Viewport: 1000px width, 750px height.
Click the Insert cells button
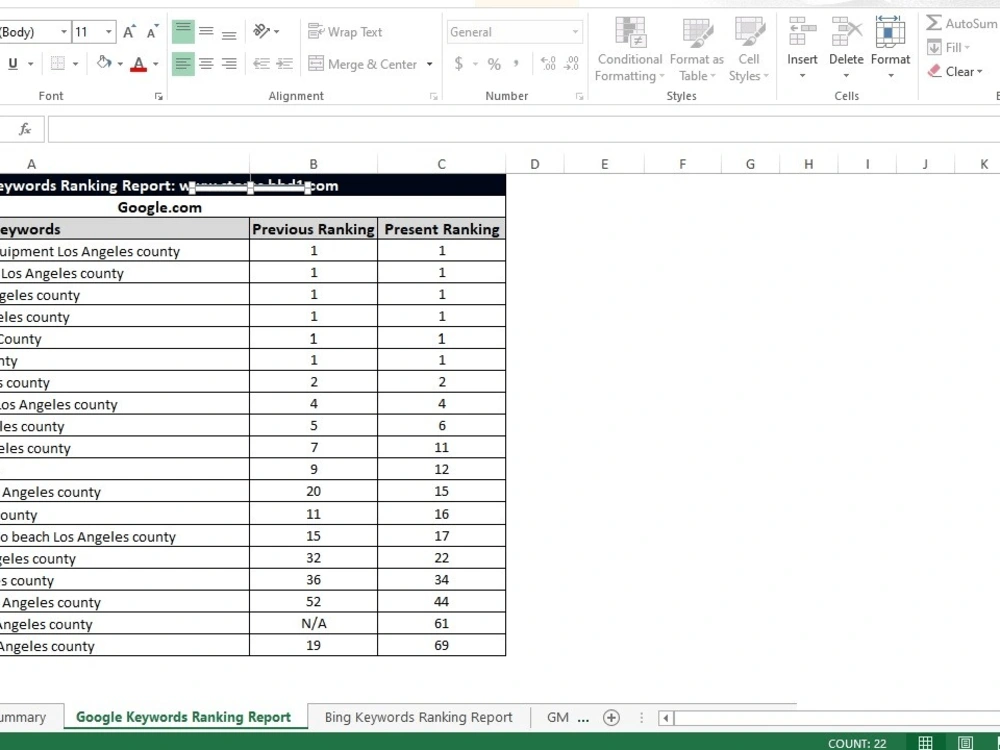click(x=802, y=49)
